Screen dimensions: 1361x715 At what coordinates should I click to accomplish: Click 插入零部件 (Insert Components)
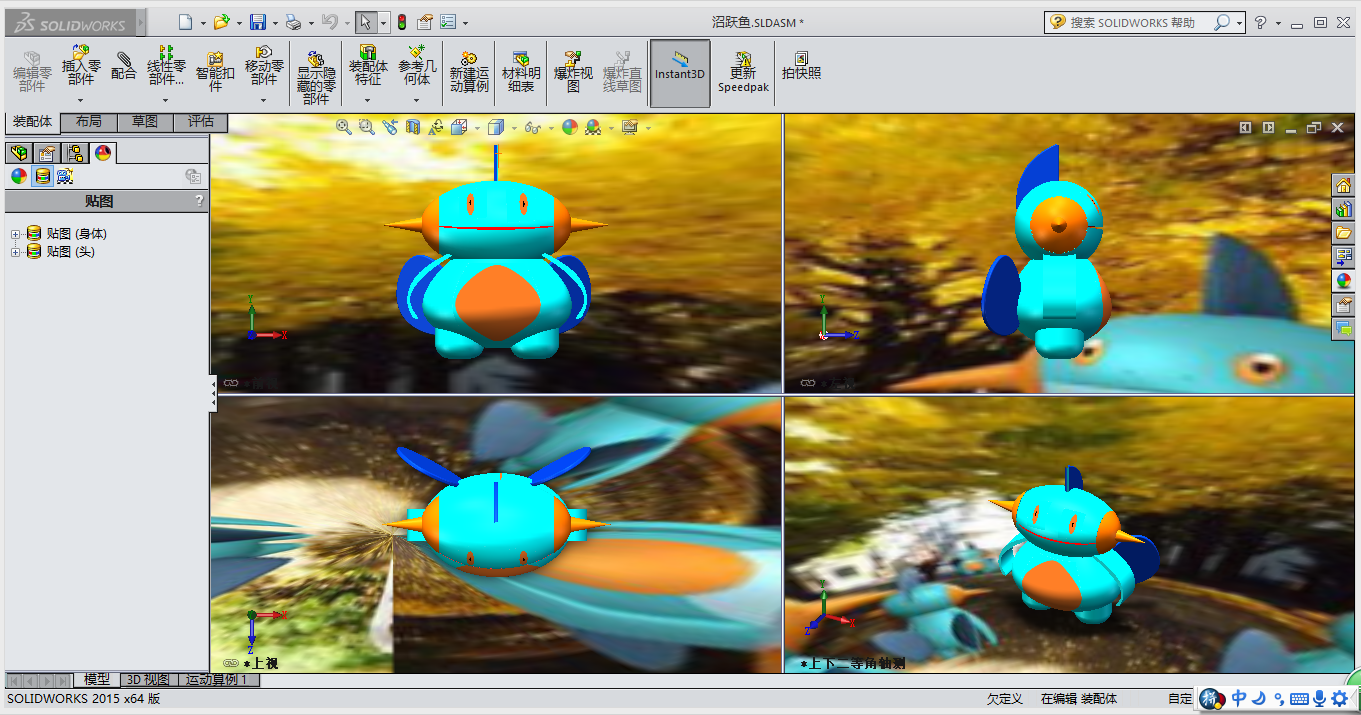81,65
